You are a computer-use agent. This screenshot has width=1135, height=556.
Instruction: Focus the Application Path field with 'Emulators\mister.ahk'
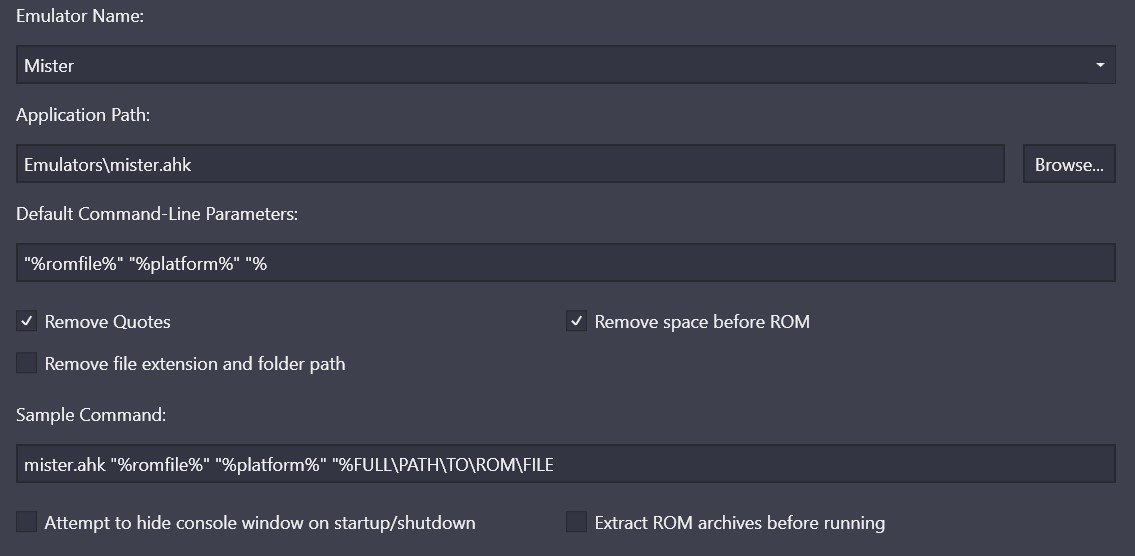[510, 164]
